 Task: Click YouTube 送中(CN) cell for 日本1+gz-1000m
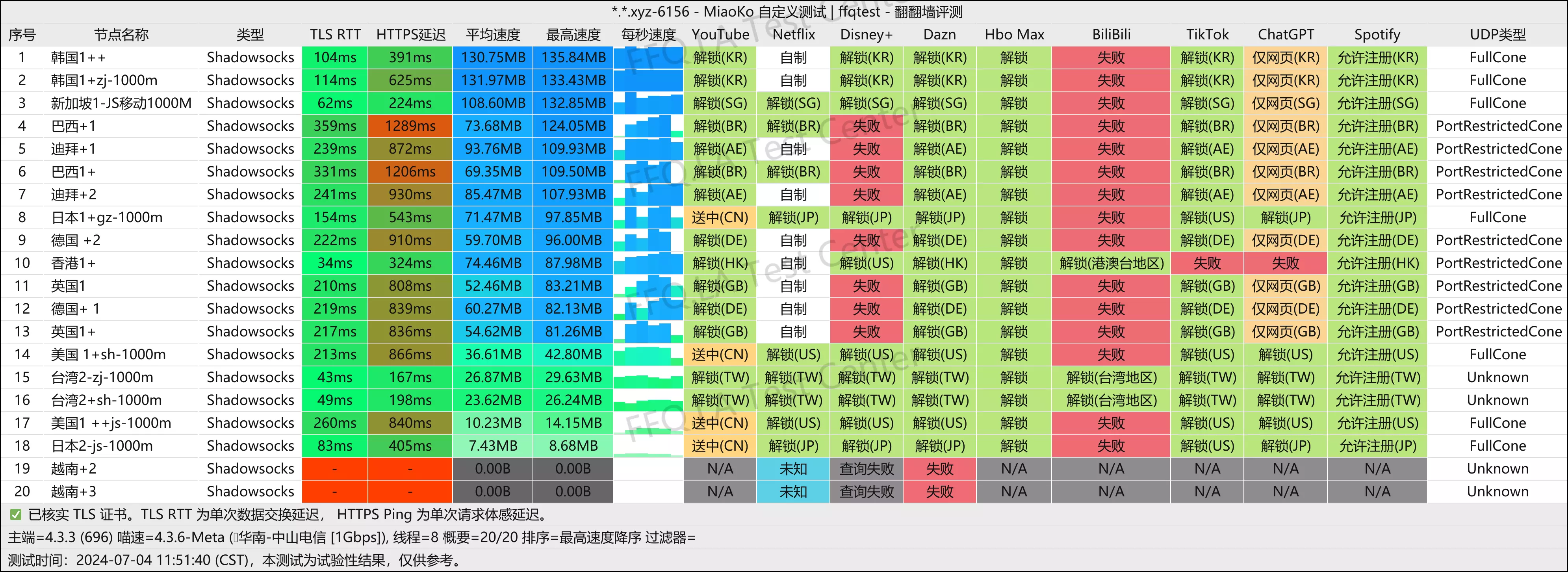pyautogui.click(x=720, y=218)
